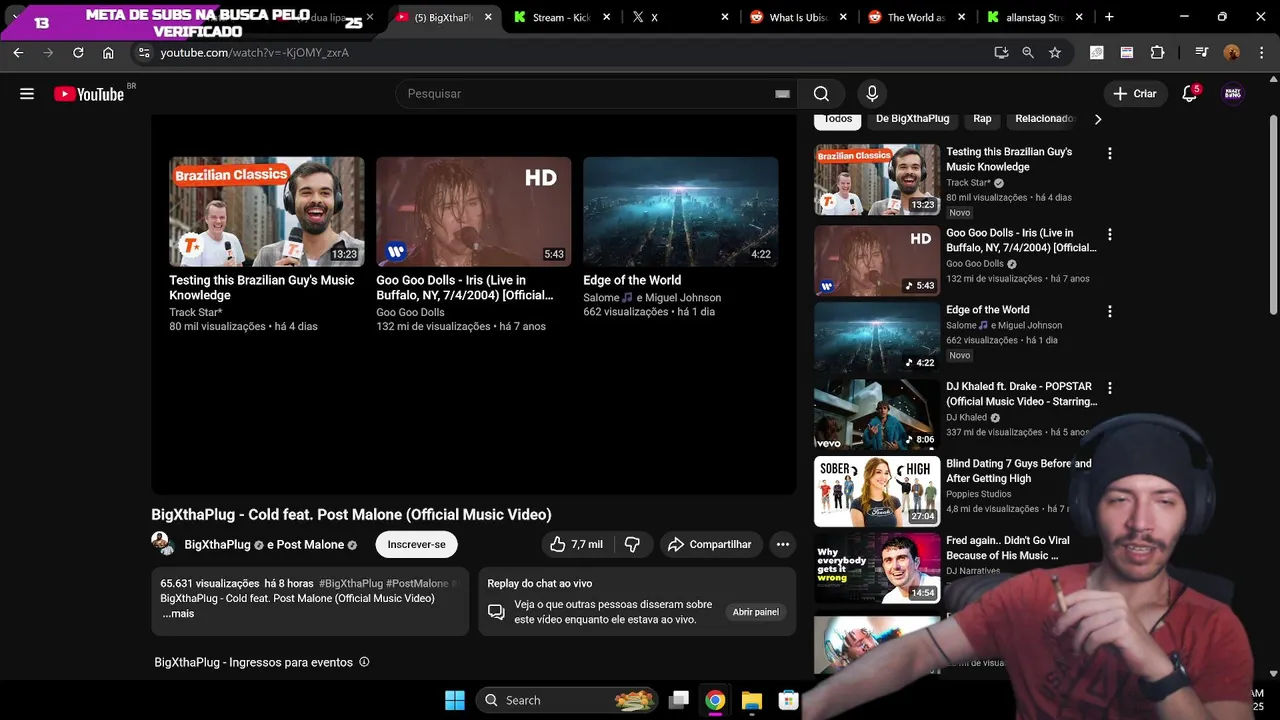
Task: Open end-screen Goo Goo Dolls Iris thumbnail
Action: pyautogui.click(x=474, y=211)
